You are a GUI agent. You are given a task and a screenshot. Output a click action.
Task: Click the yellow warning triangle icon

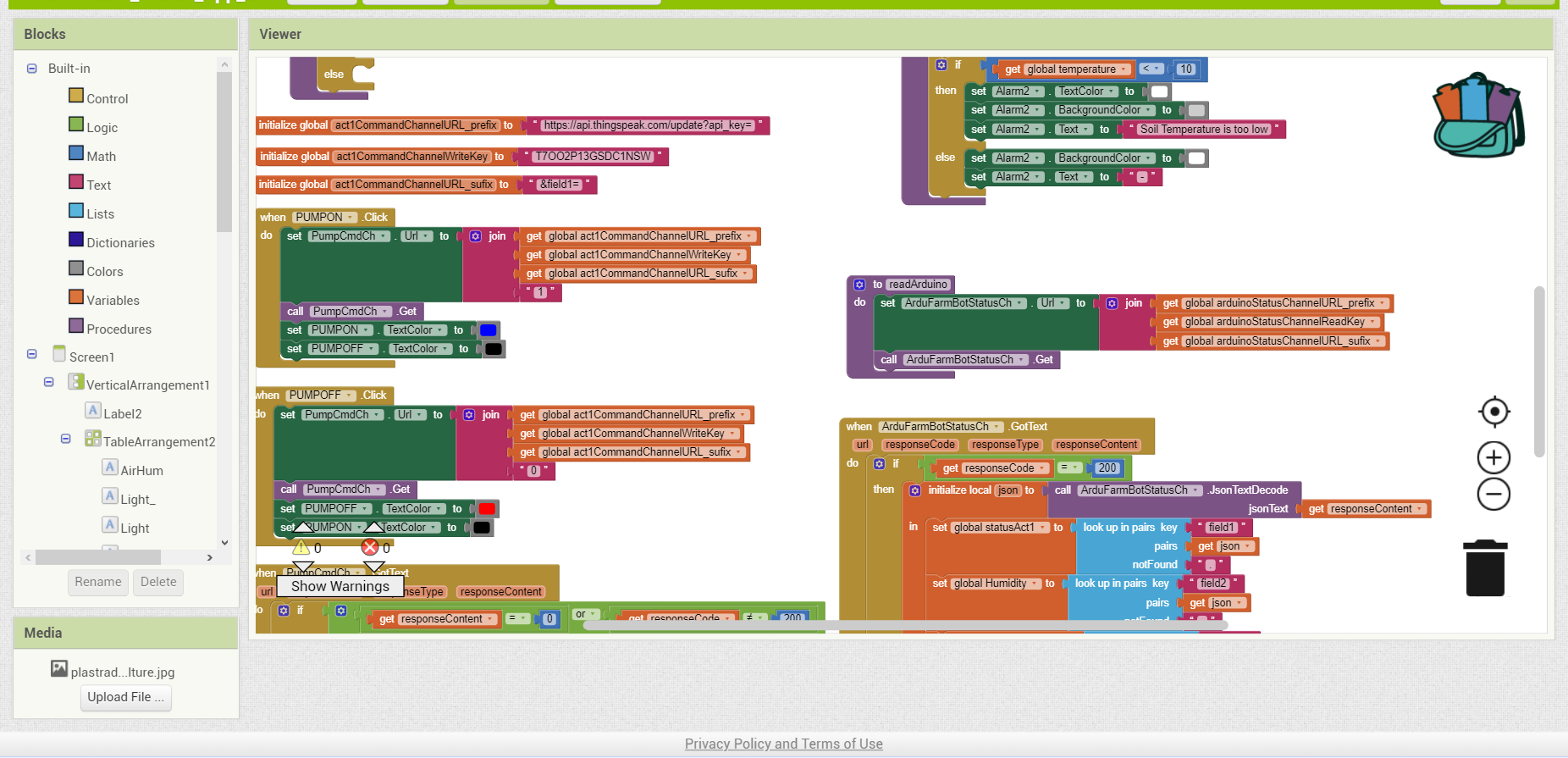[301, 547]
